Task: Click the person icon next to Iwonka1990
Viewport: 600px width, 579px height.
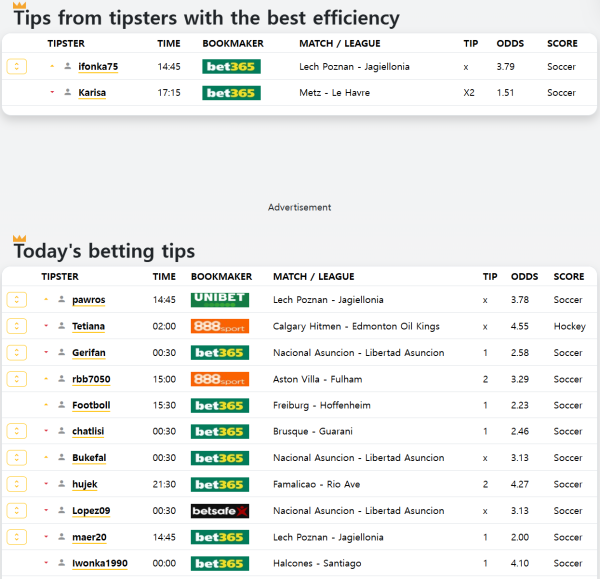Action: click(62, 564)
